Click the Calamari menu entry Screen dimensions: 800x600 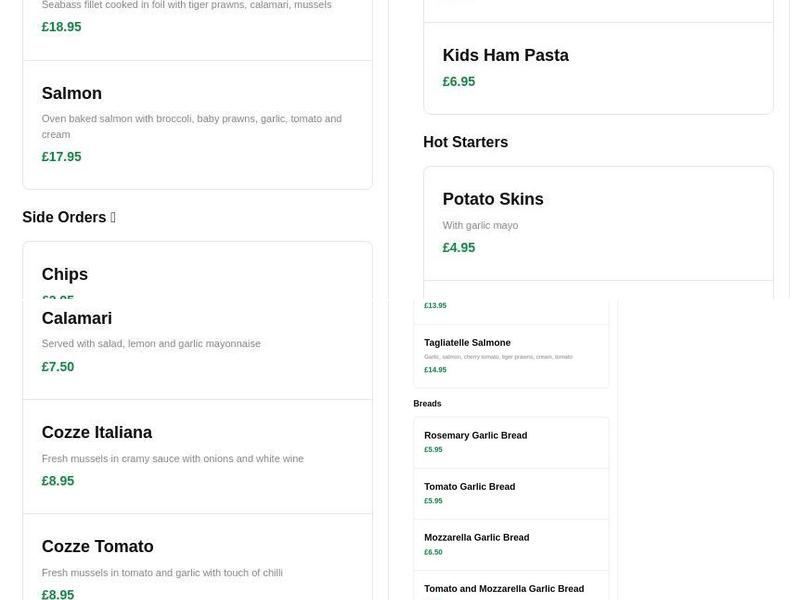[197, 340]
